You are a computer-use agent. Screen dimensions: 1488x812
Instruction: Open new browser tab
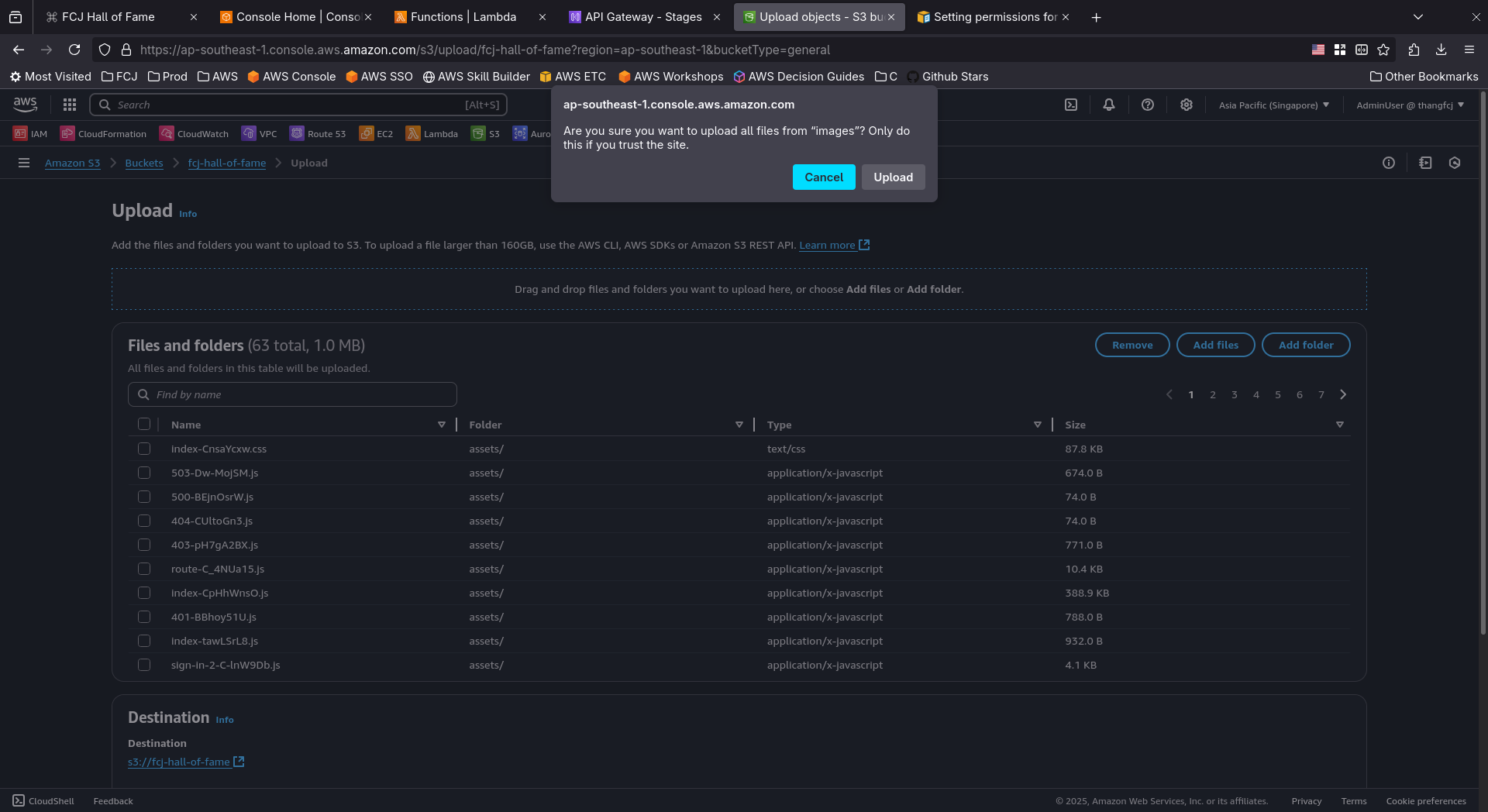(x=1096, y=17)
